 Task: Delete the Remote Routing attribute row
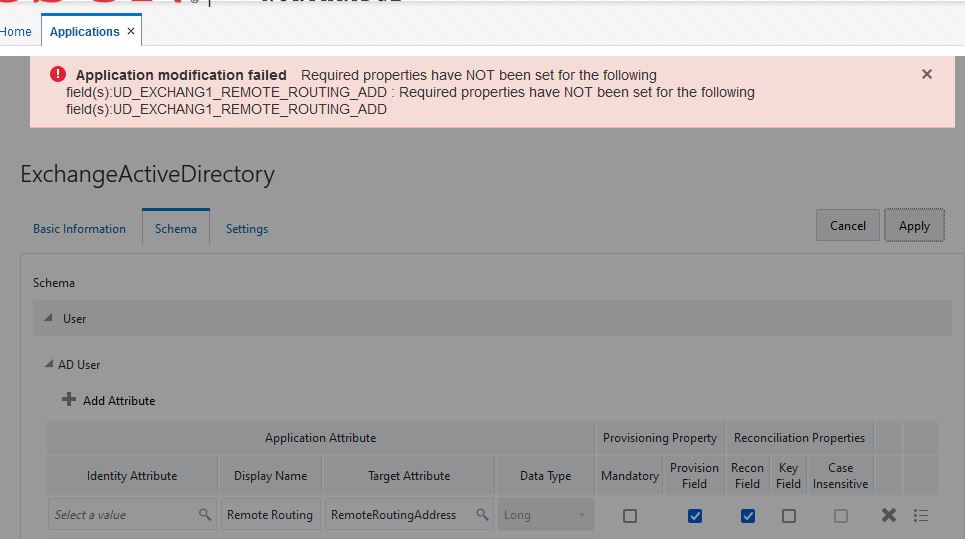[888, 515]
